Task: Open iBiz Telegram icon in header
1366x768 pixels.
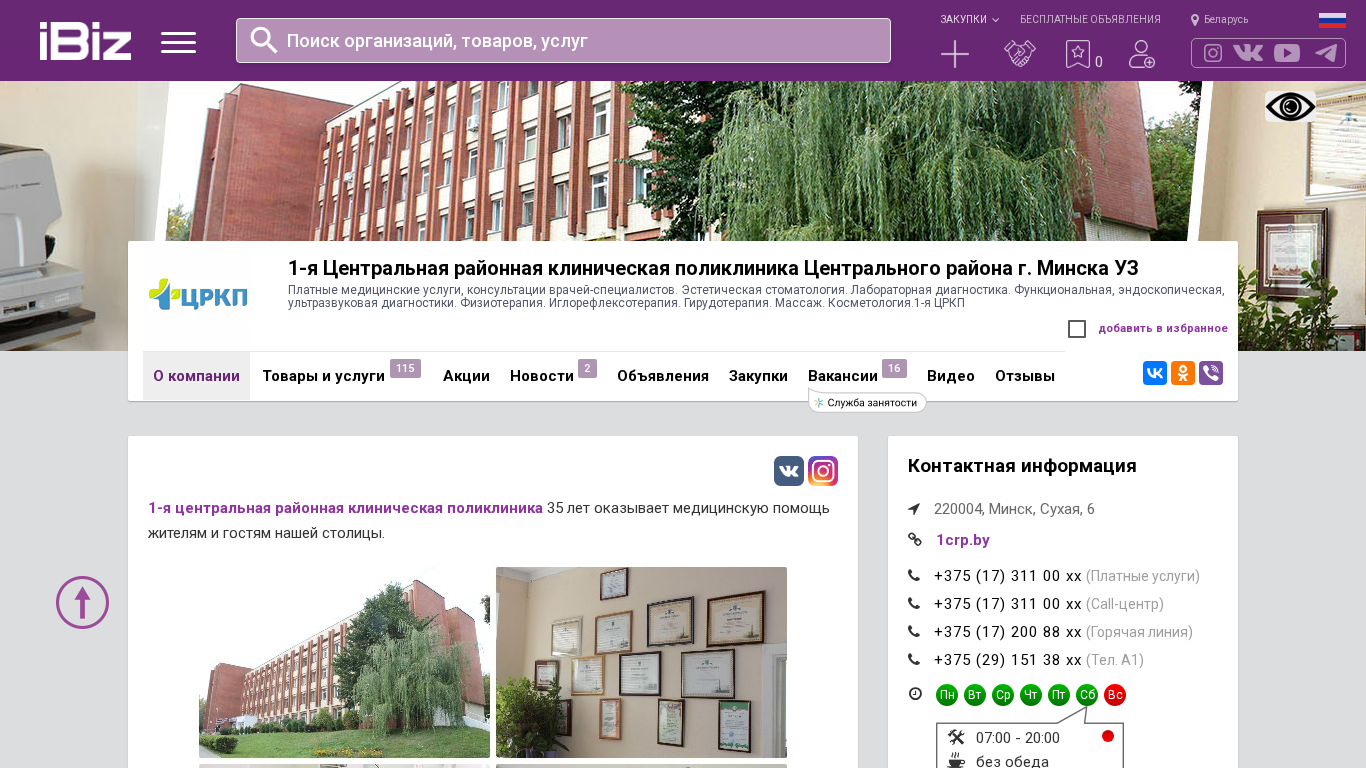Action: click(1326, 53)
